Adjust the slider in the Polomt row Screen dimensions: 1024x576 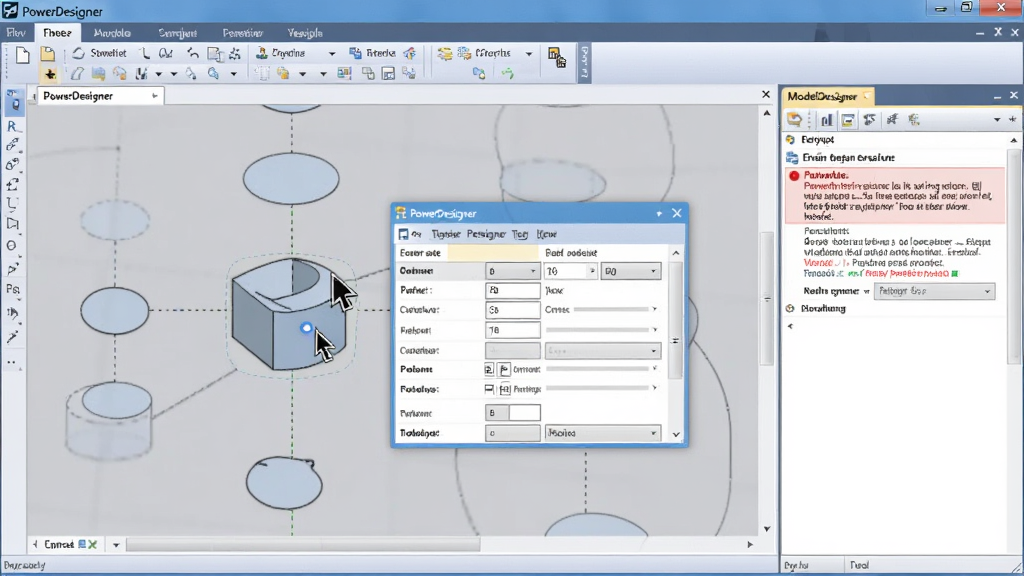click(601, 369)
